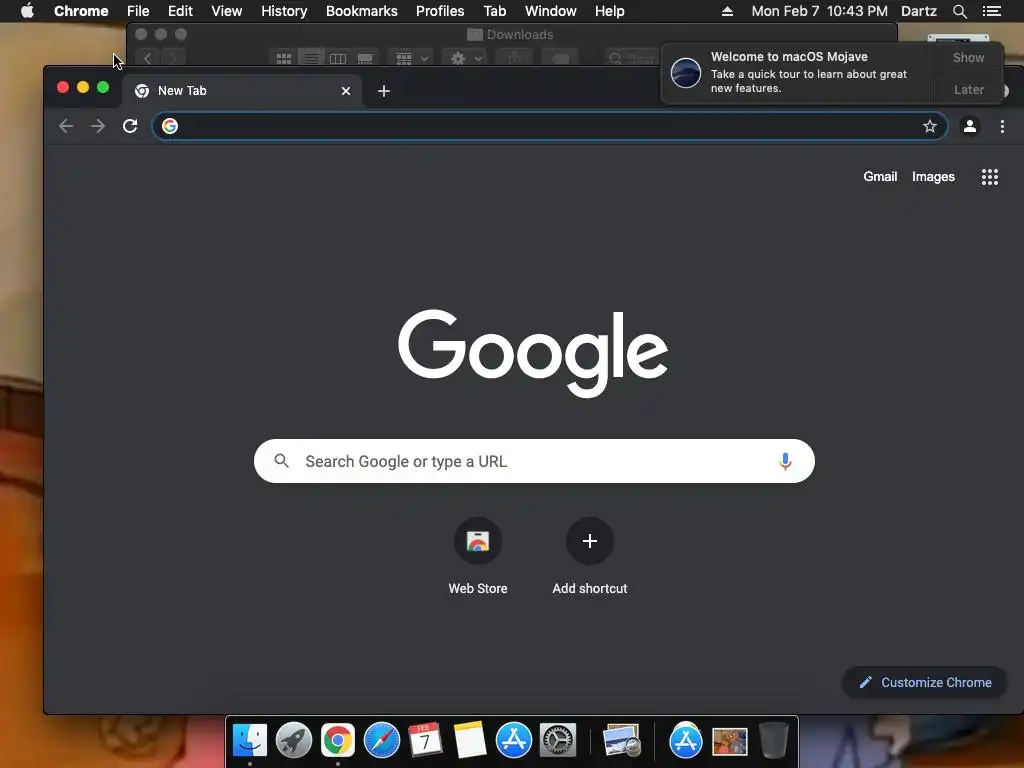Click the Welcome to macOS Mojave notification text
Viewport: 1024px width, 768px height.
[790, 57]
